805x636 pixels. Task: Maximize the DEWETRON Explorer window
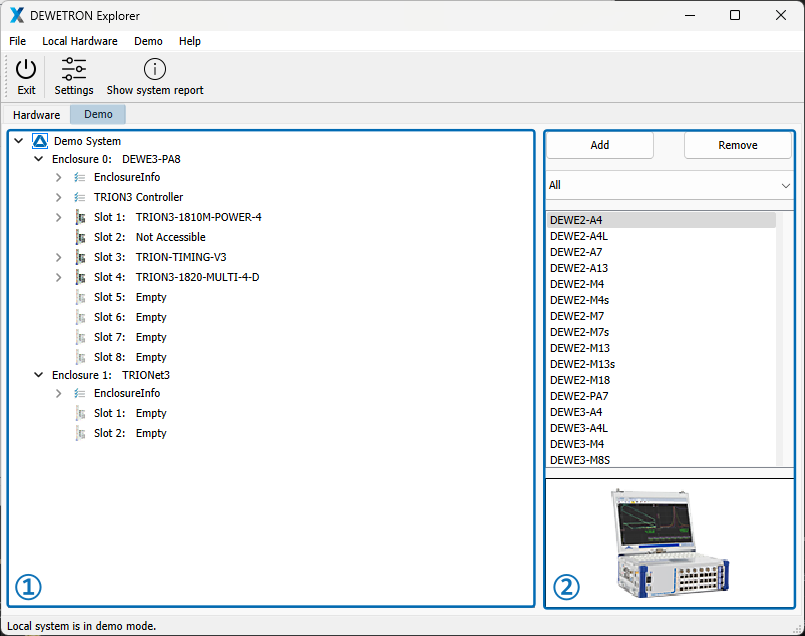pos(735,15)
